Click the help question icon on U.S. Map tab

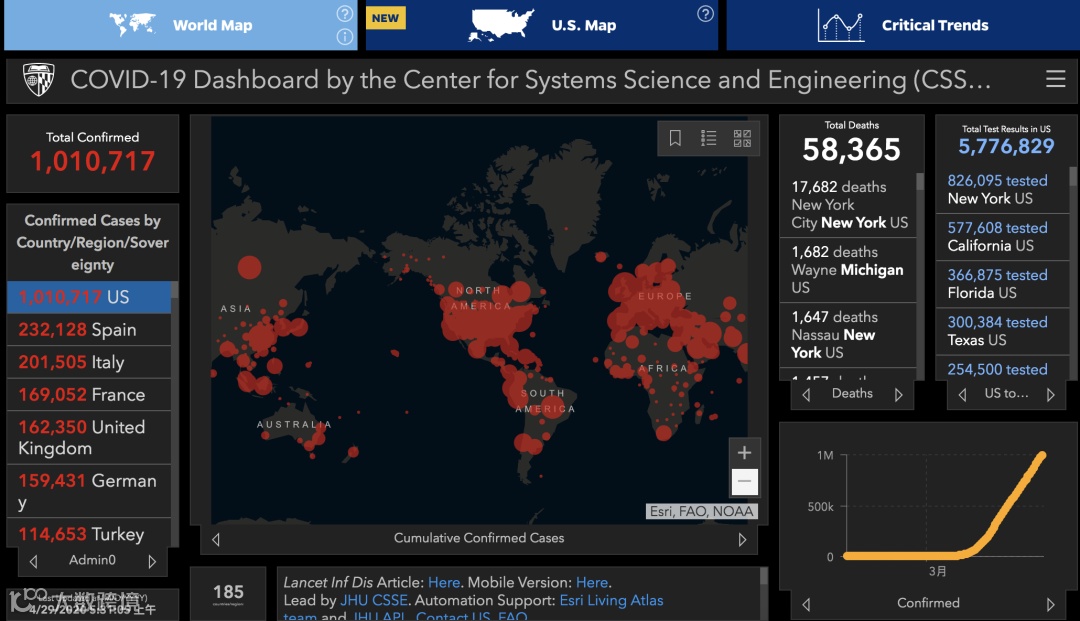click(705, 13)
